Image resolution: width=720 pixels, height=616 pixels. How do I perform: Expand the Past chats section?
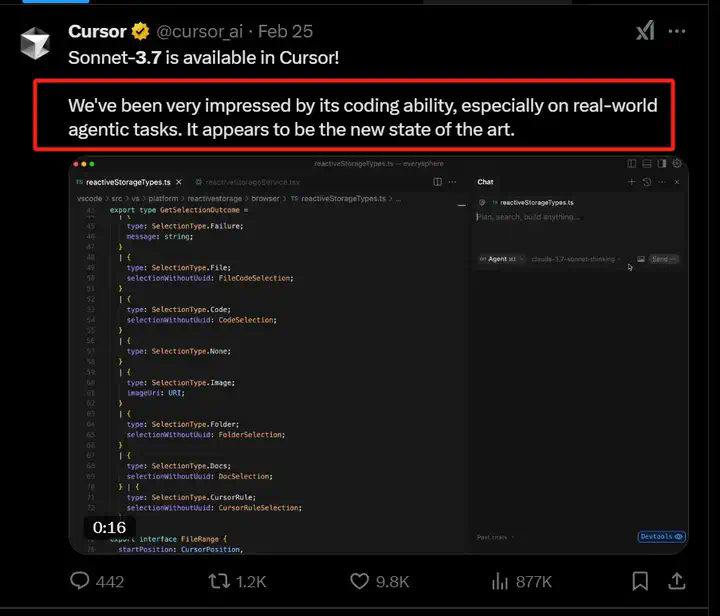coord(495,537)
